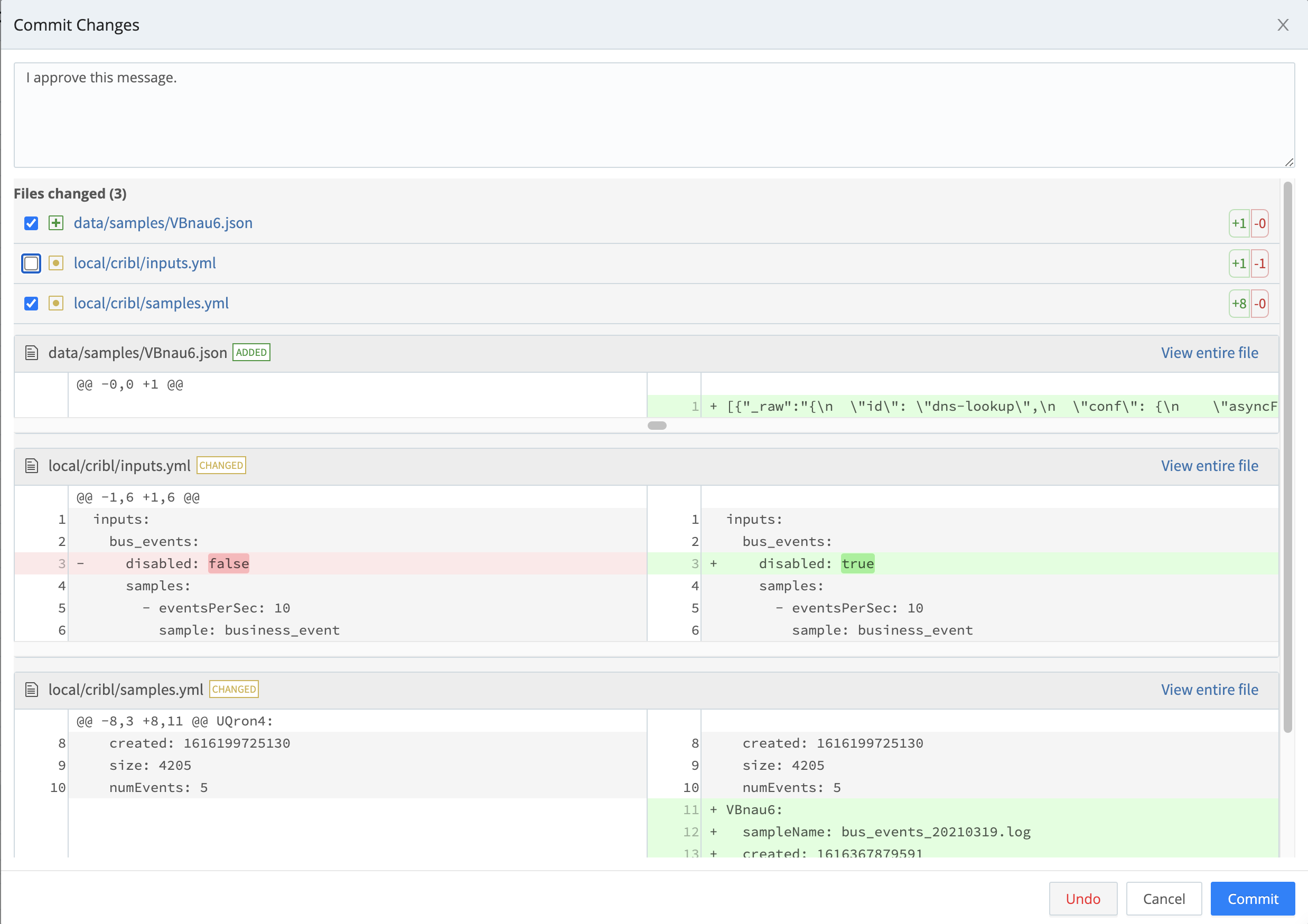Click the +8 additions badge for samples.yml
Viewport: 1308px width, 924px height.
[x=1239, y=304]
